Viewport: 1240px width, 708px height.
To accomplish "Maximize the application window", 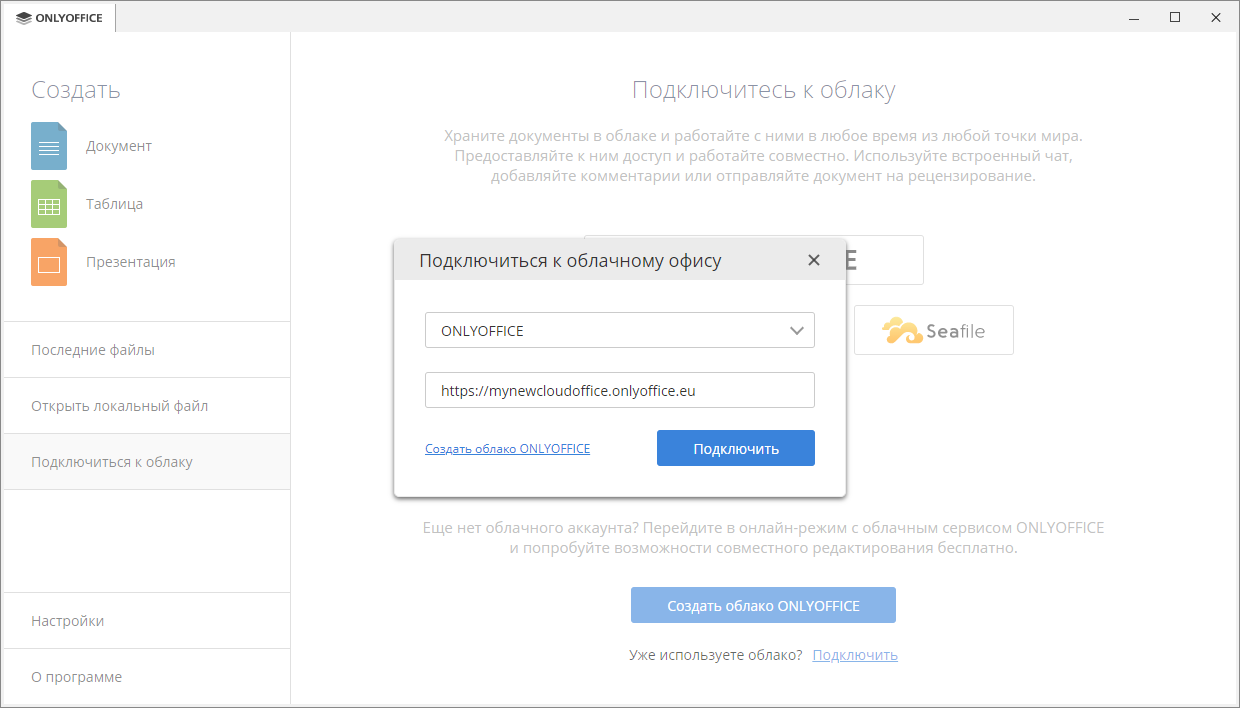I will tap(1175, 17).
